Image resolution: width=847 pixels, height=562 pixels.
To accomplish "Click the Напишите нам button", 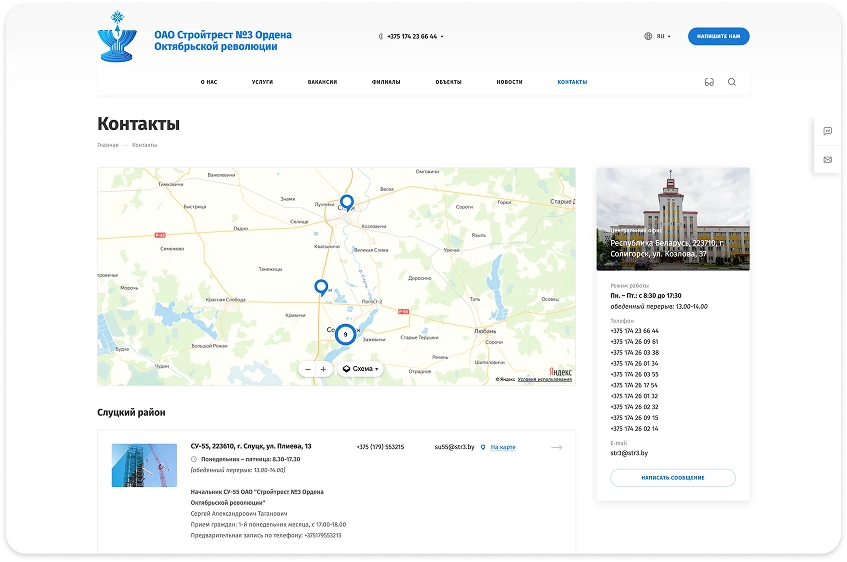I will [718, 36].
